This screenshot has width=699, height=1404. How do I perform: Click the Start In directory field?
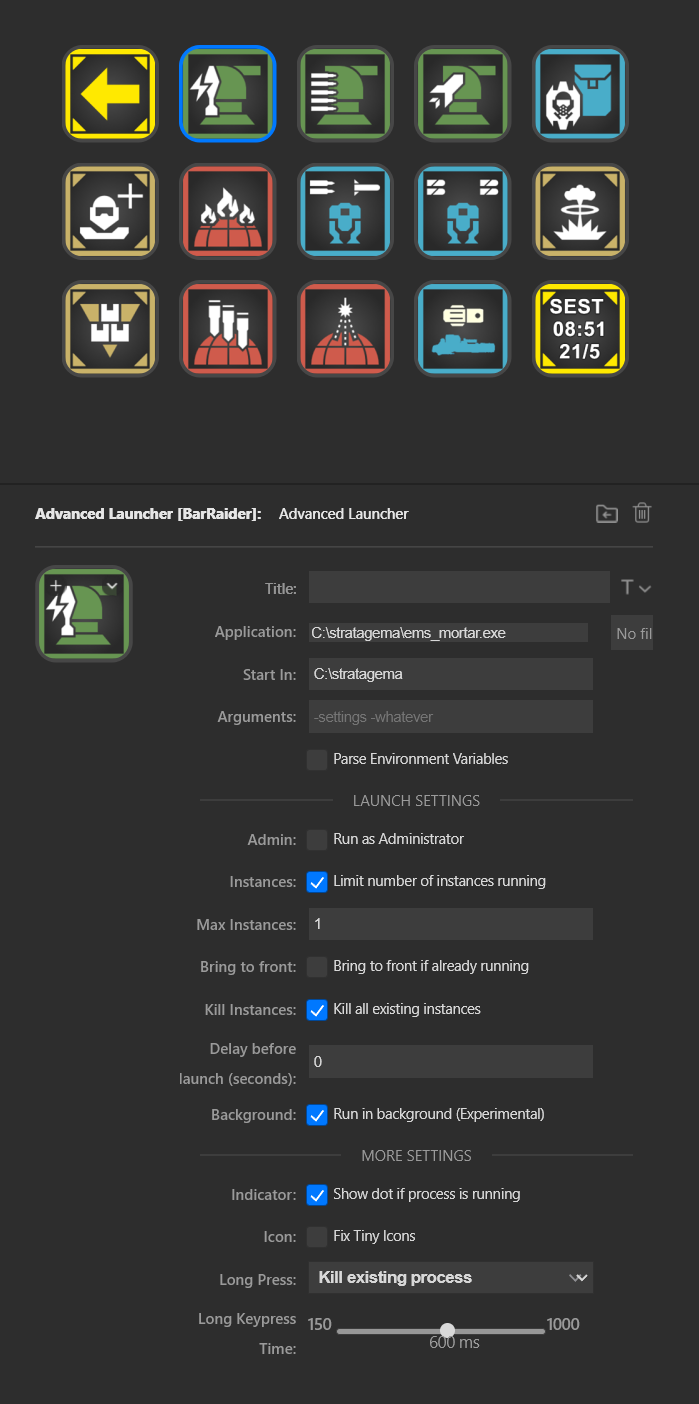(x=451, y=674)
